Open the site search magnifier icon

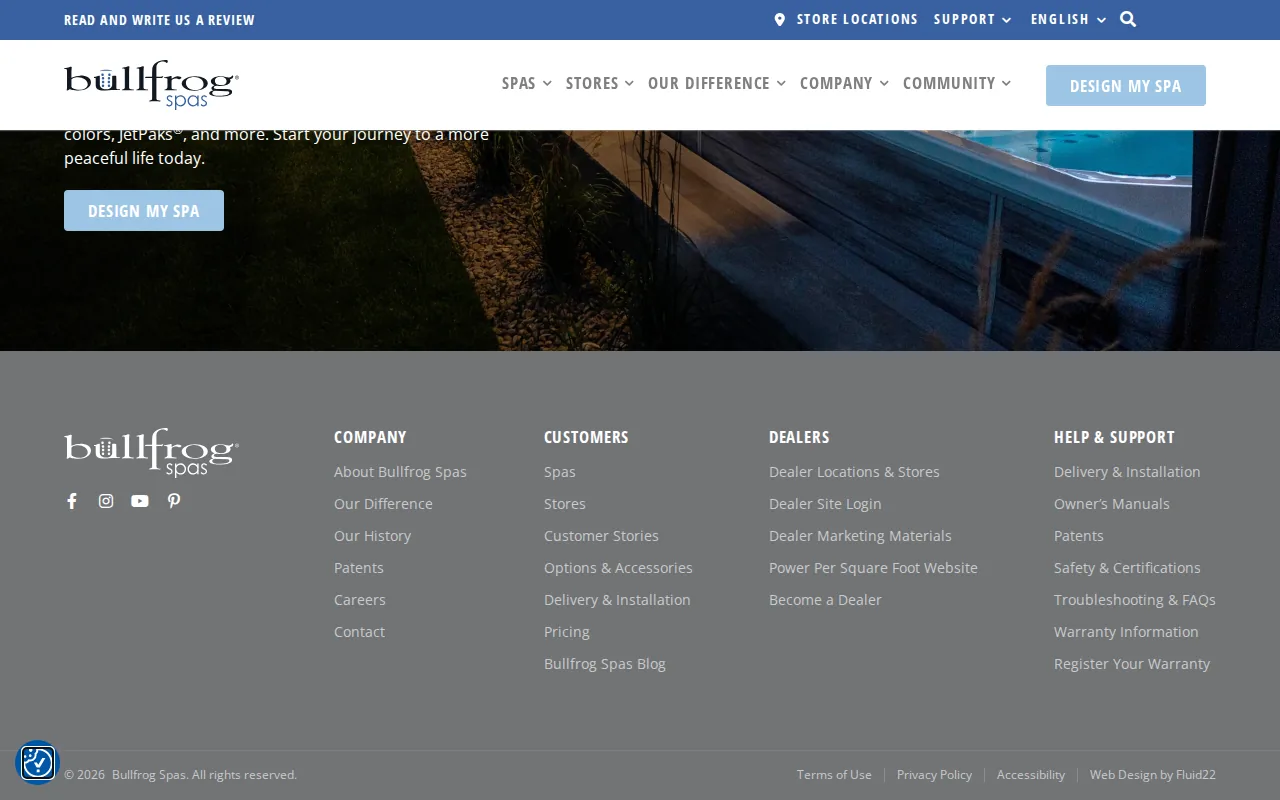tap(1128, 19)
